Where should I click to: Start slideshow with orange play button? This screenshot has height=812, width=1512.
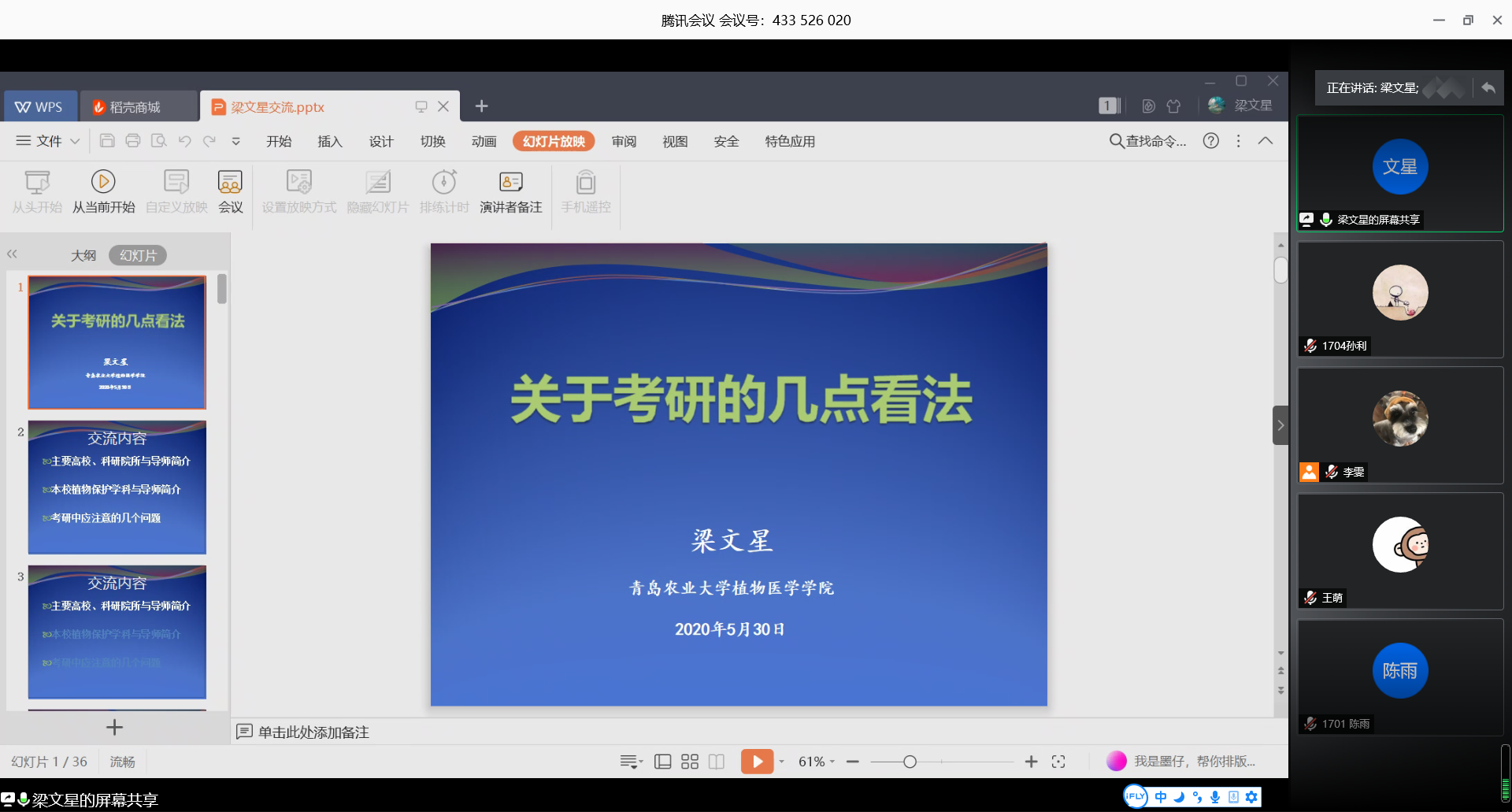(756, 762)
